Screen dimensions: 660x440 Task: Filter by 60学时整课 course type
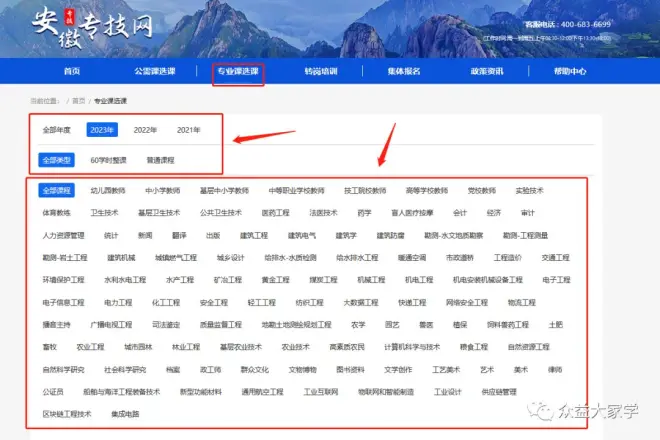108,159
